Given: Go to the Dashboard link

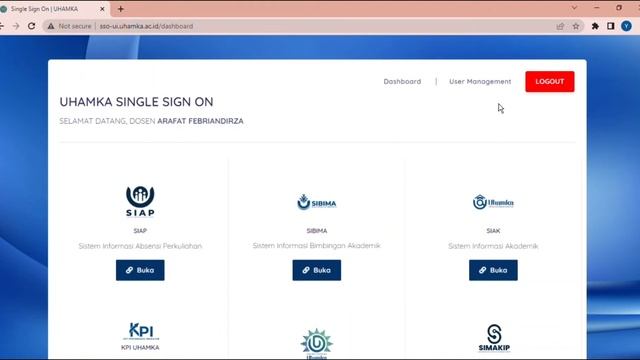Looking at the screenshot, I should pyautogui.click(x=402, y=82).
